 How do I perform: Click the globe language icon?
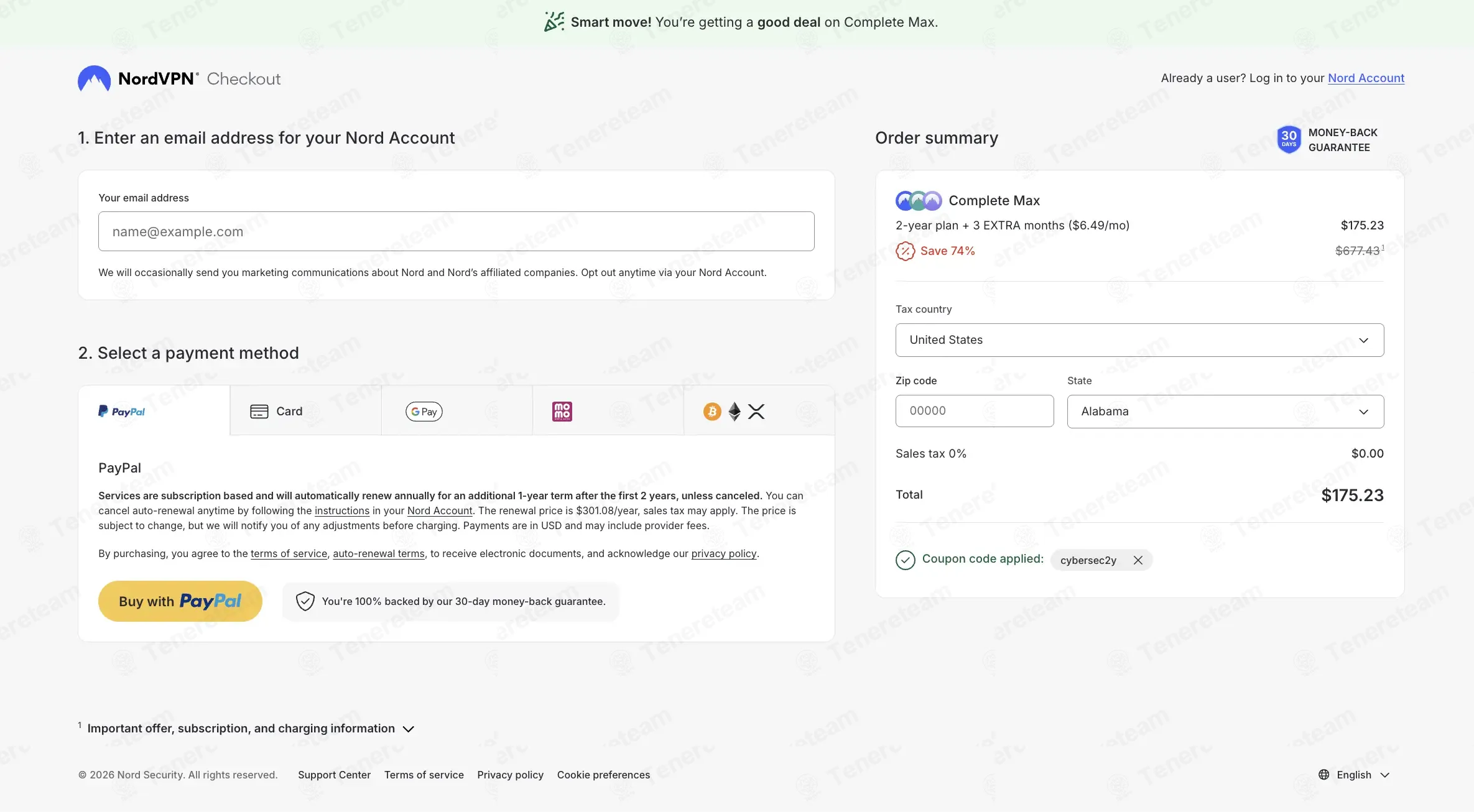coord(1324,775)
